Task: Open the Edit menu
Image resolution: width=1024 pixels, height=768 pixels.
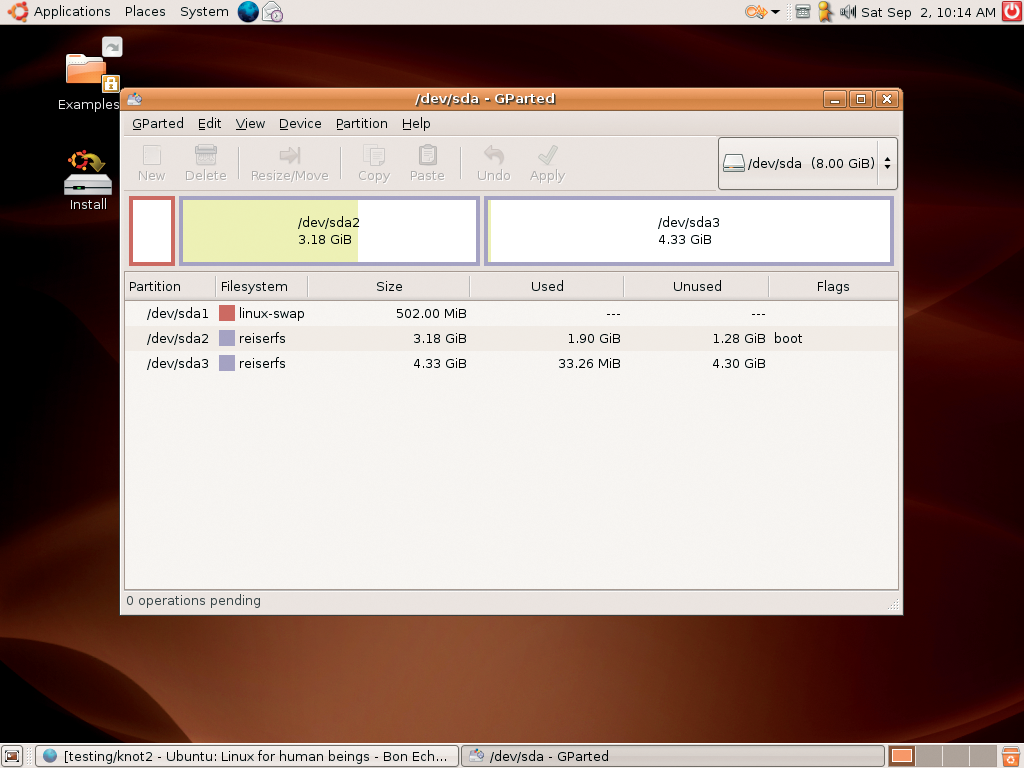Action: 210,123
